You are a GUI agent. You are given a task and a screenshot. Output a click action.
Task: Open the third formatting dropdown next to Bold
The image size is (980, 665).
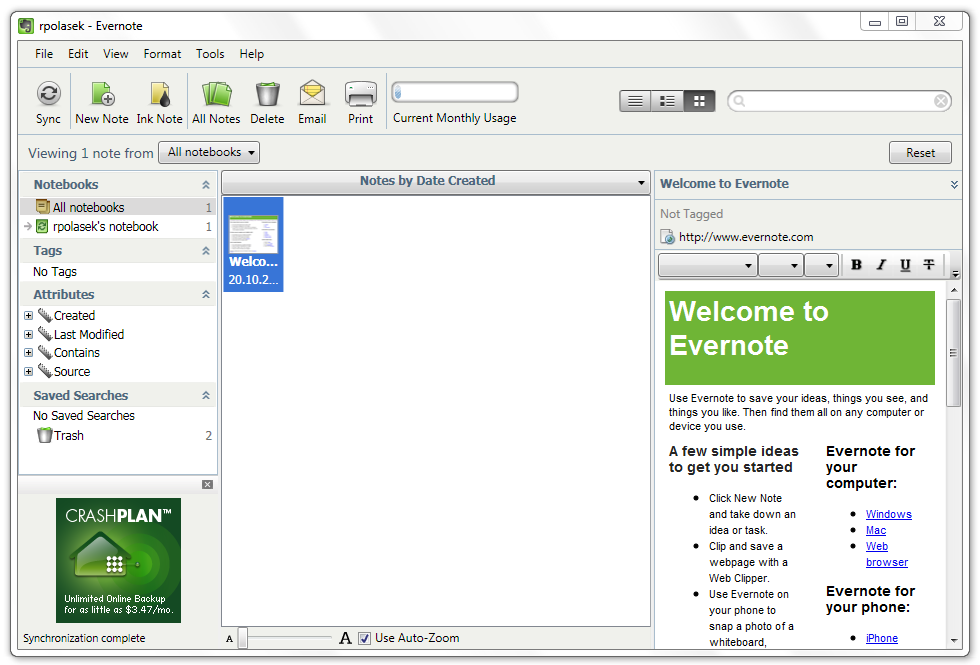[821, 265]
